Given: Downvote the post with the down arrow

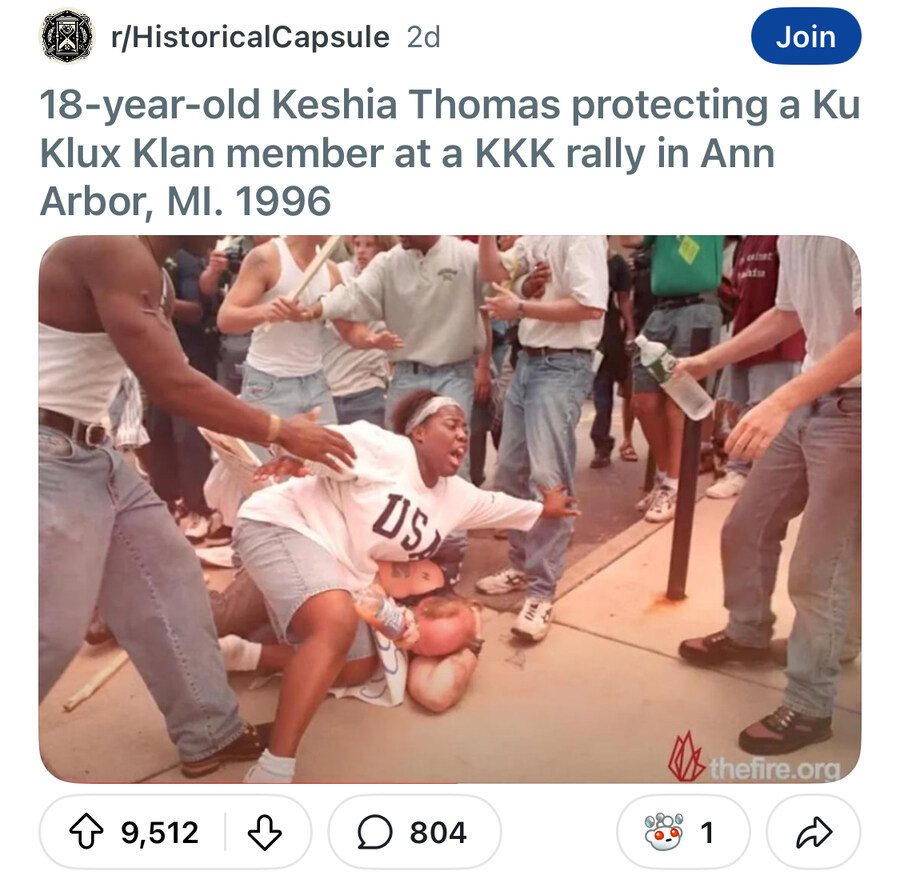Looking at the screenshot, I should point(265,832).
